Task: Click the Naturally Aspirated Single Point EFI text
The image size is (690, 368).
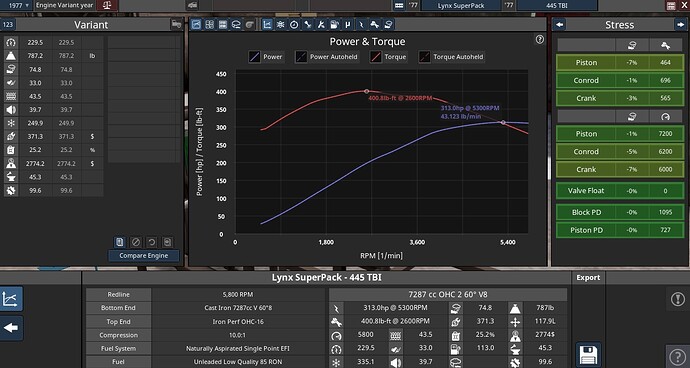Action: point(238,349)
